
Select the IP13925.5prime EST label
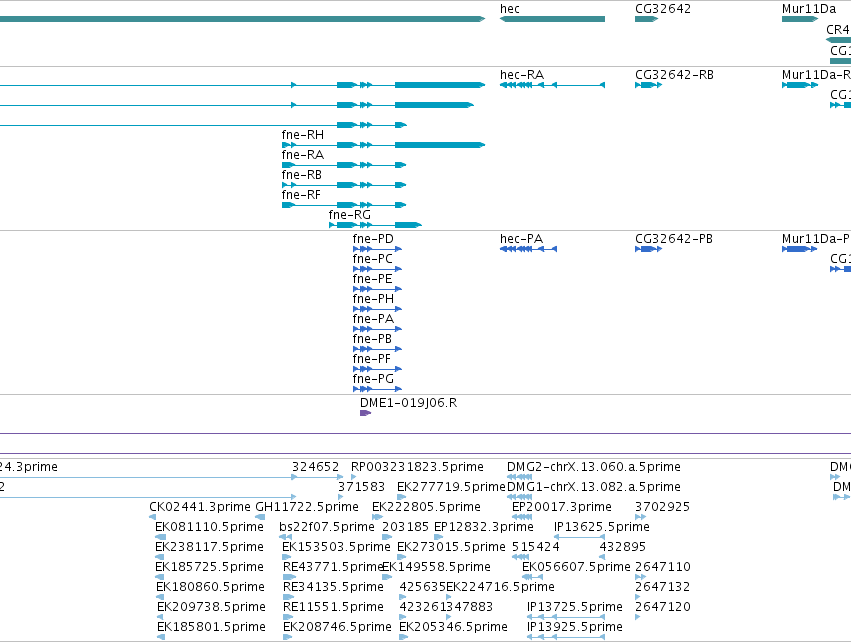click(x=574, y=628)
